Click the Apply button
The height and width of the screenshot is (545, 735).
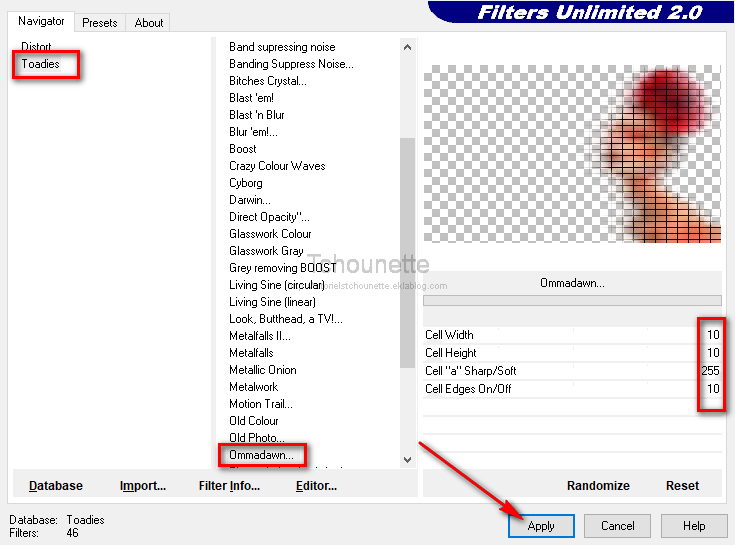[541, 526]
